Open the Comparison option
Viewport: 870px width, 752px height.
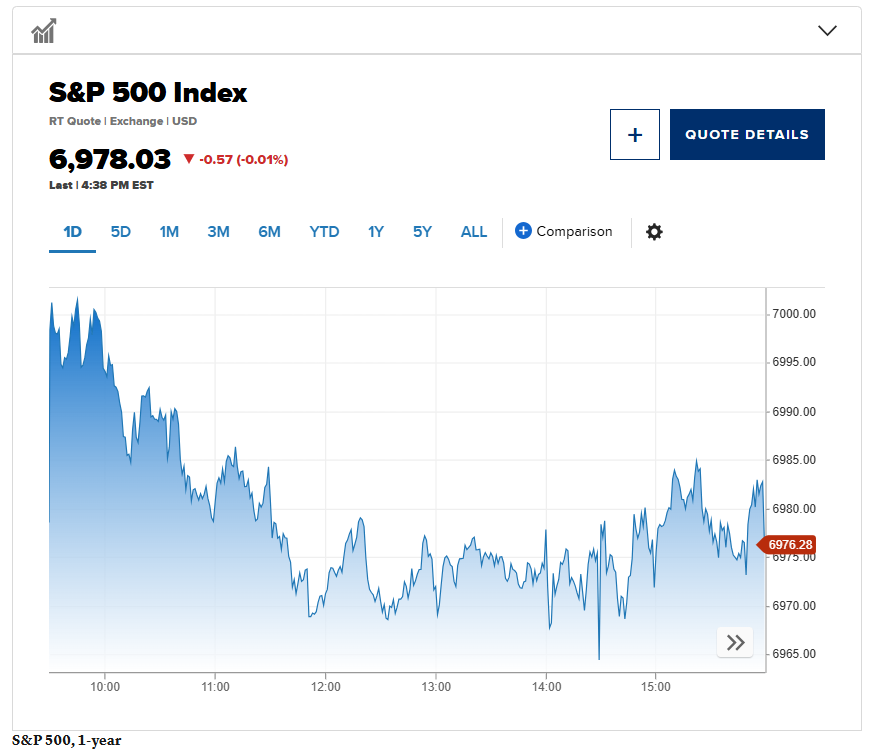pos(573,231)
